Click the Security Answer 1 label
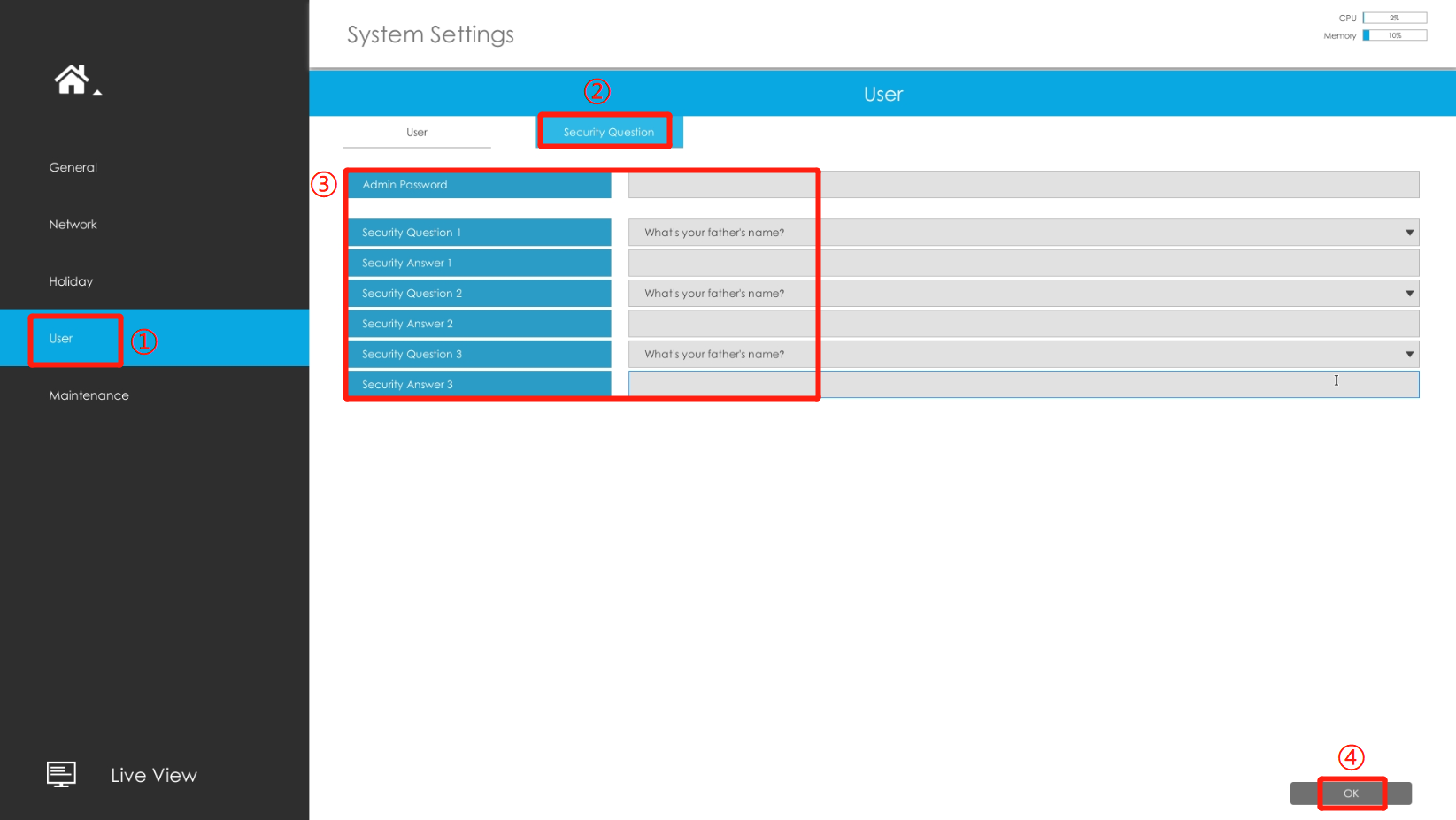 (x=479, y=263)
